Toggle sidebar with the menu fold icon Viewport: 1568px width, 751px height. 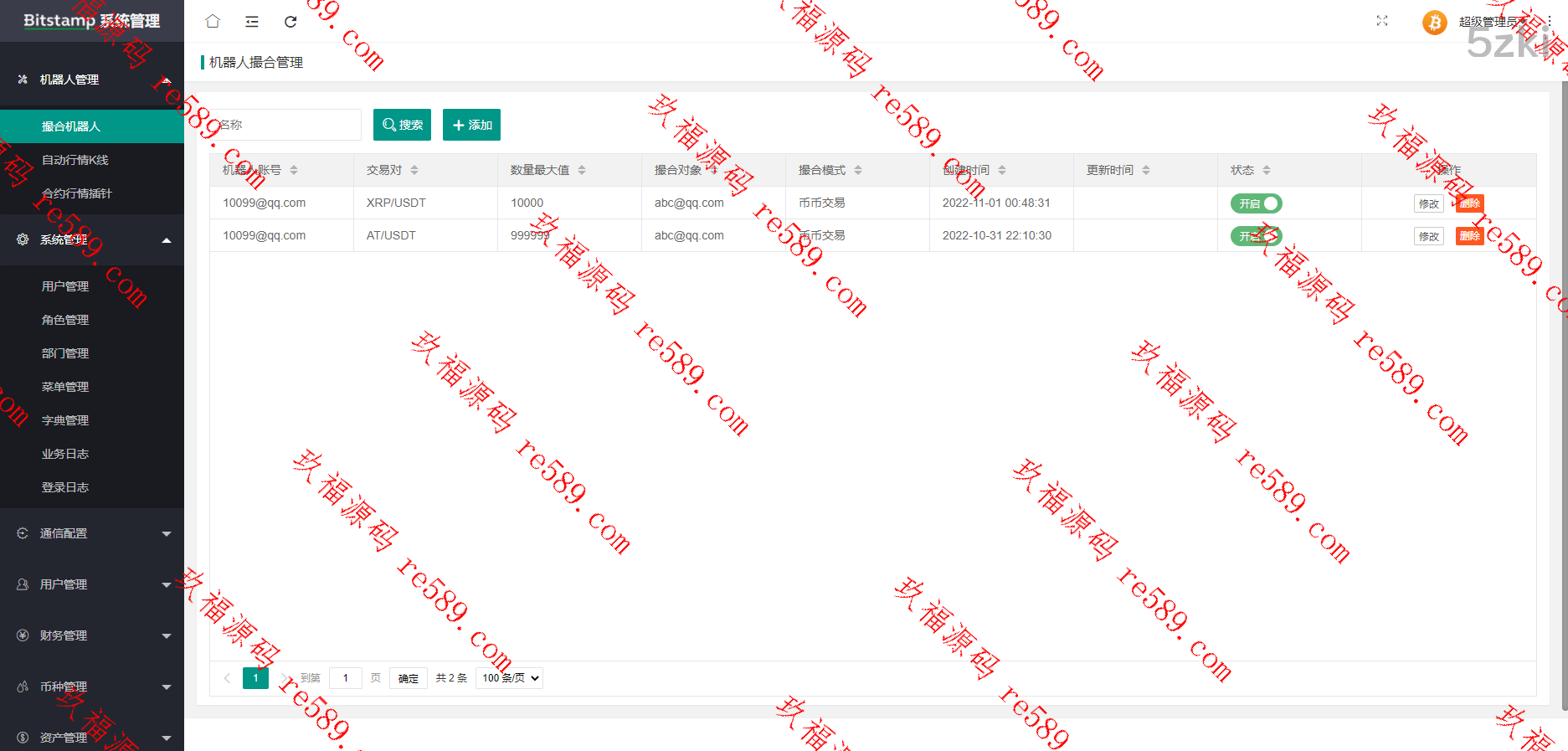pyautogui.click(x=252, y=22)
